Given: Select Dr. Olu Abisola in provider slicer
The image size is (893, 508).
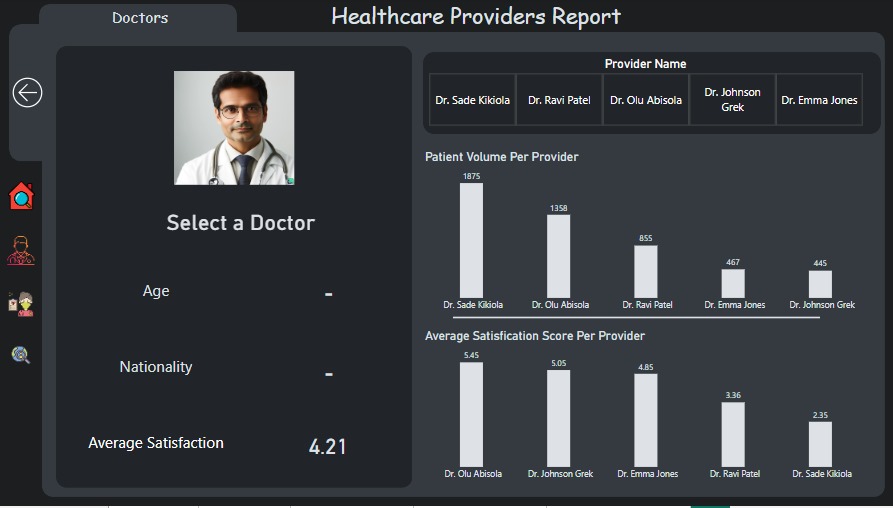Looking at the screenshot, I should tap(646, 100).
